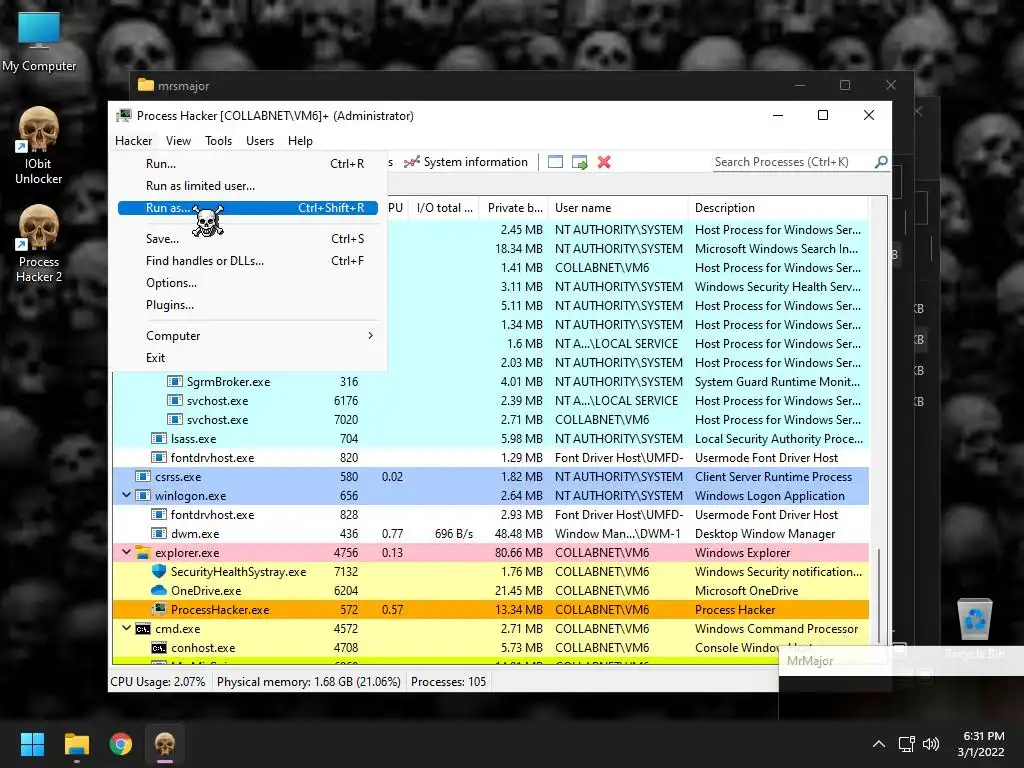This screenshot has width=1024, height=768.
Task: Sort by the User name column header
Action: [x=618, y=208]
